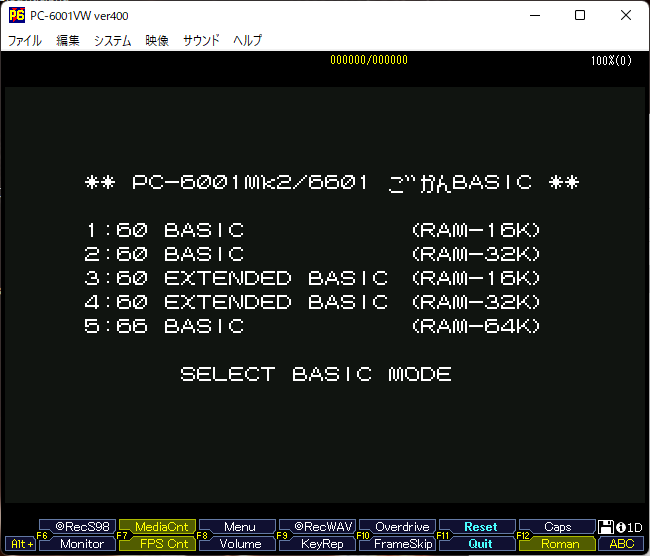Image resolution: width=650 pixels, height=556 pixels.
Task: Click '4:60 EXTENDED BASIC (RAM-32K)' line
Action: pyautogui.click(x=312, y=302)
